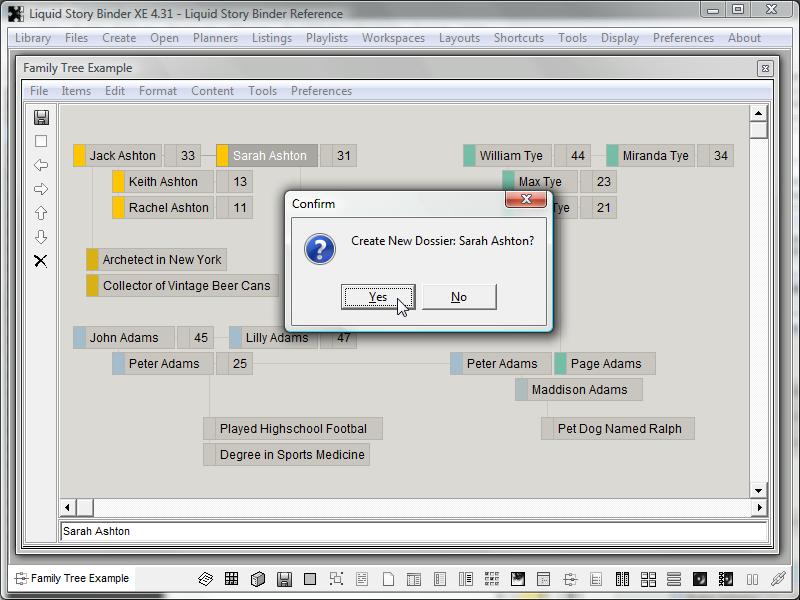Viewport: 800px width, 600px height.
Task: Open the Workspaces menu
Action: pyautogui.click(x=393, y=38)
